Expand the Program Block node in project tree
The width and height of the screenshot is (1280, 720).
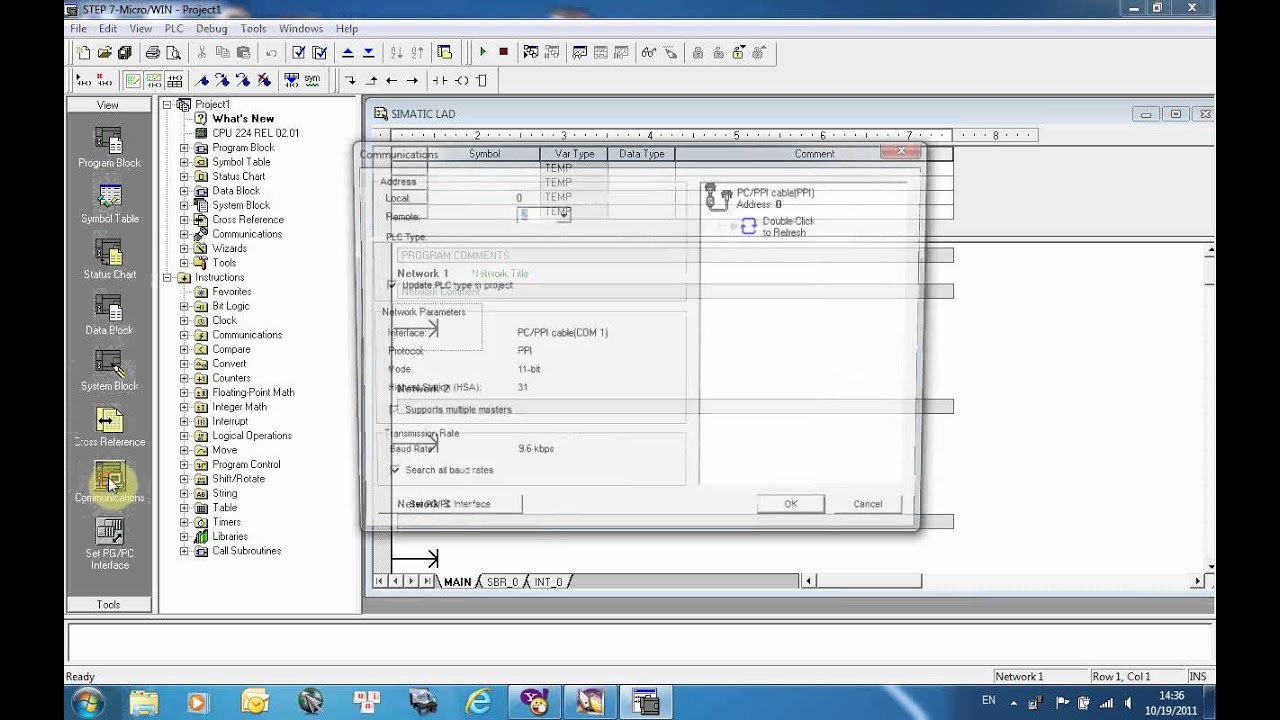184,148
